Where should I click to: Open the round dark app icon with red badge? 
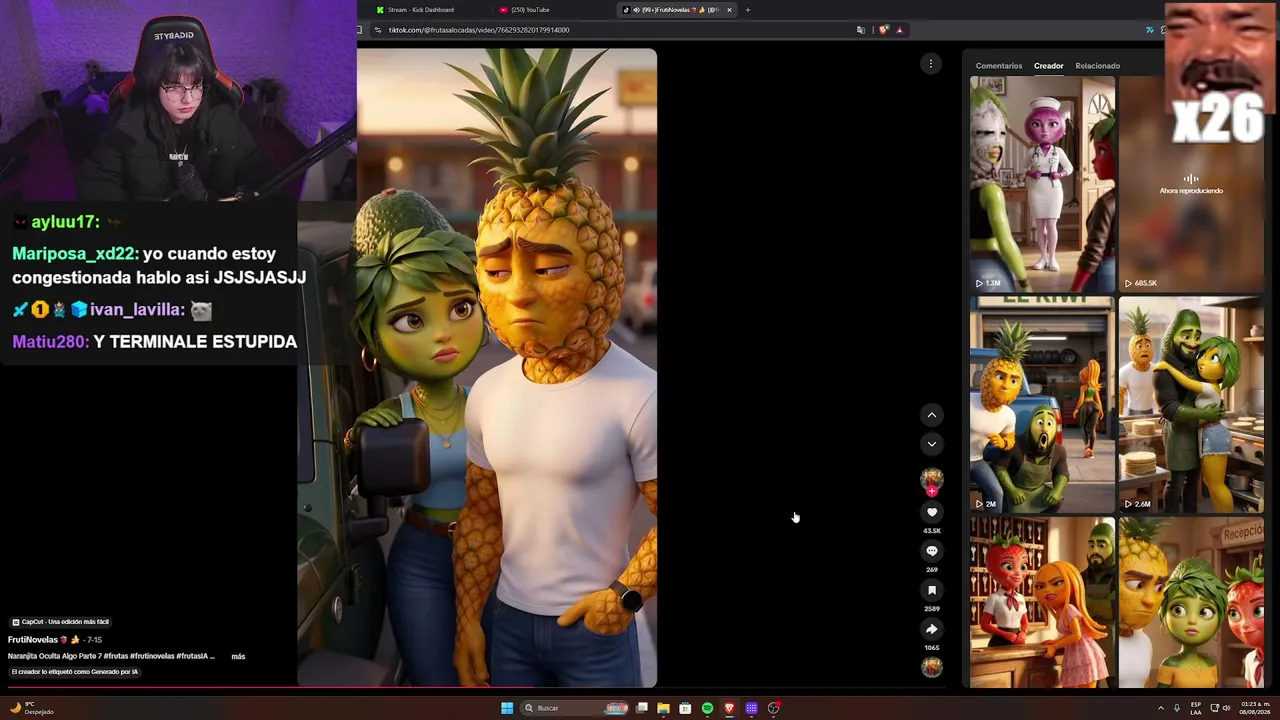[773, 708]
